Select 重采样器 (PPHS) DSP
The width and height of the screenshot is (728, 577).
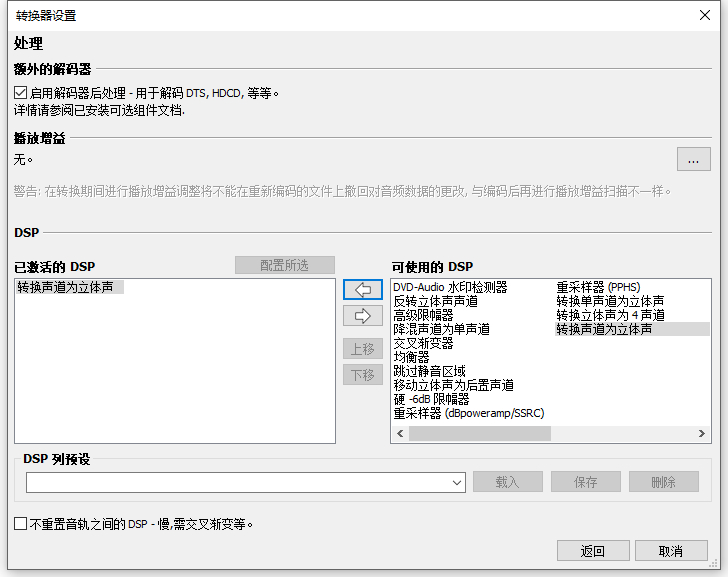[x=598, y=287]
